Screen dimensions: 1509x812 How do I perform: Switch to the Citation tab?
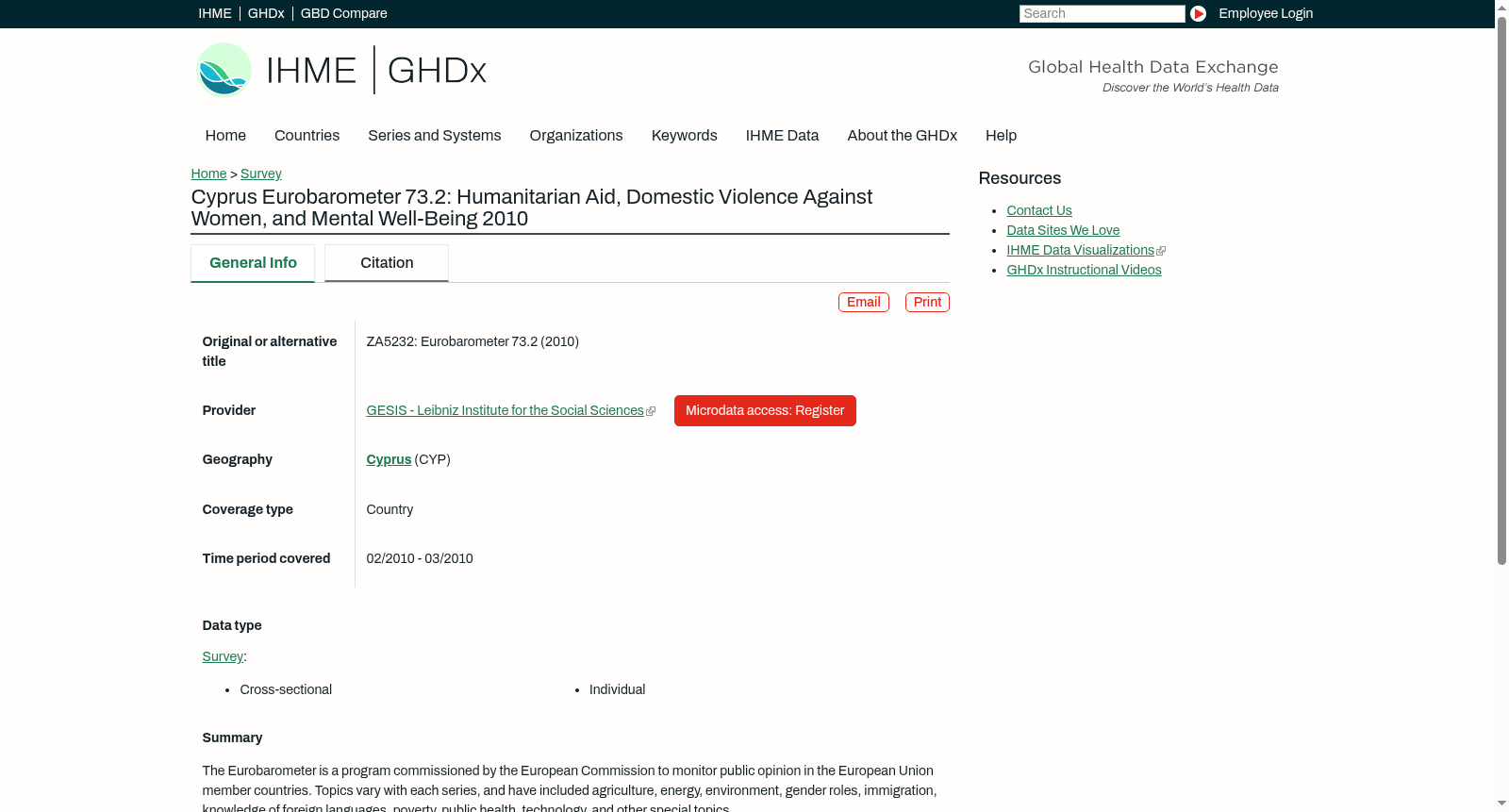click(387, 263)
